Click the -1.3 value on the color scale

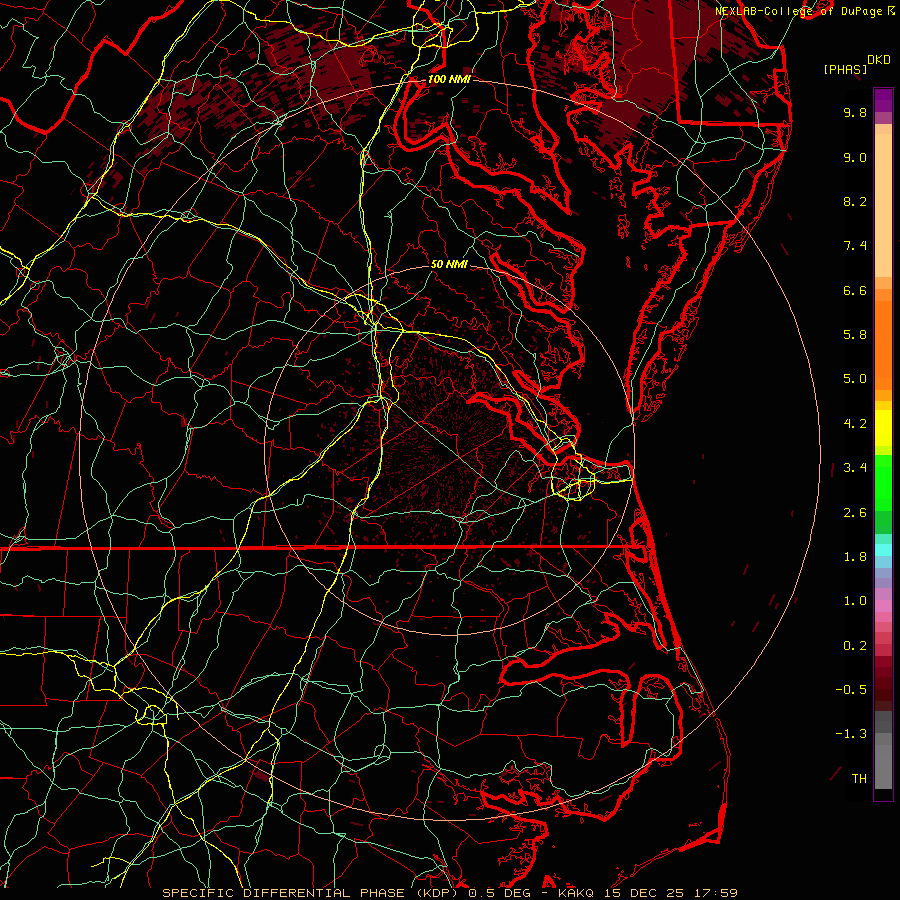tap(851, 734)
